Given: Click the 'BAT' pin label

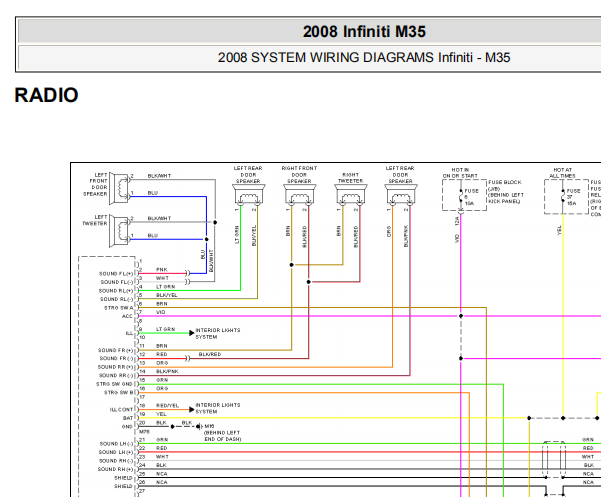Looking at the screenshot, I should point(128,418).
